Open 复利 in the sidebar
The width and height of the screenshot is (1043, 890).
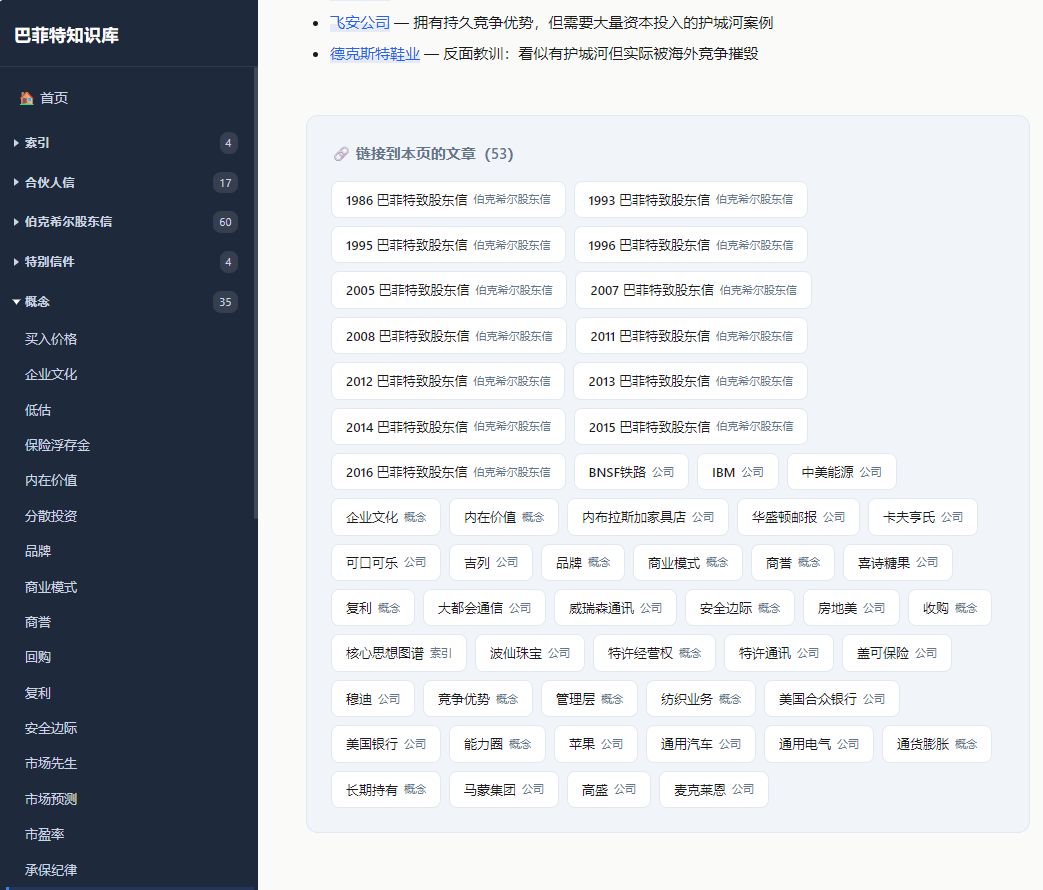[x=38, y=693]
